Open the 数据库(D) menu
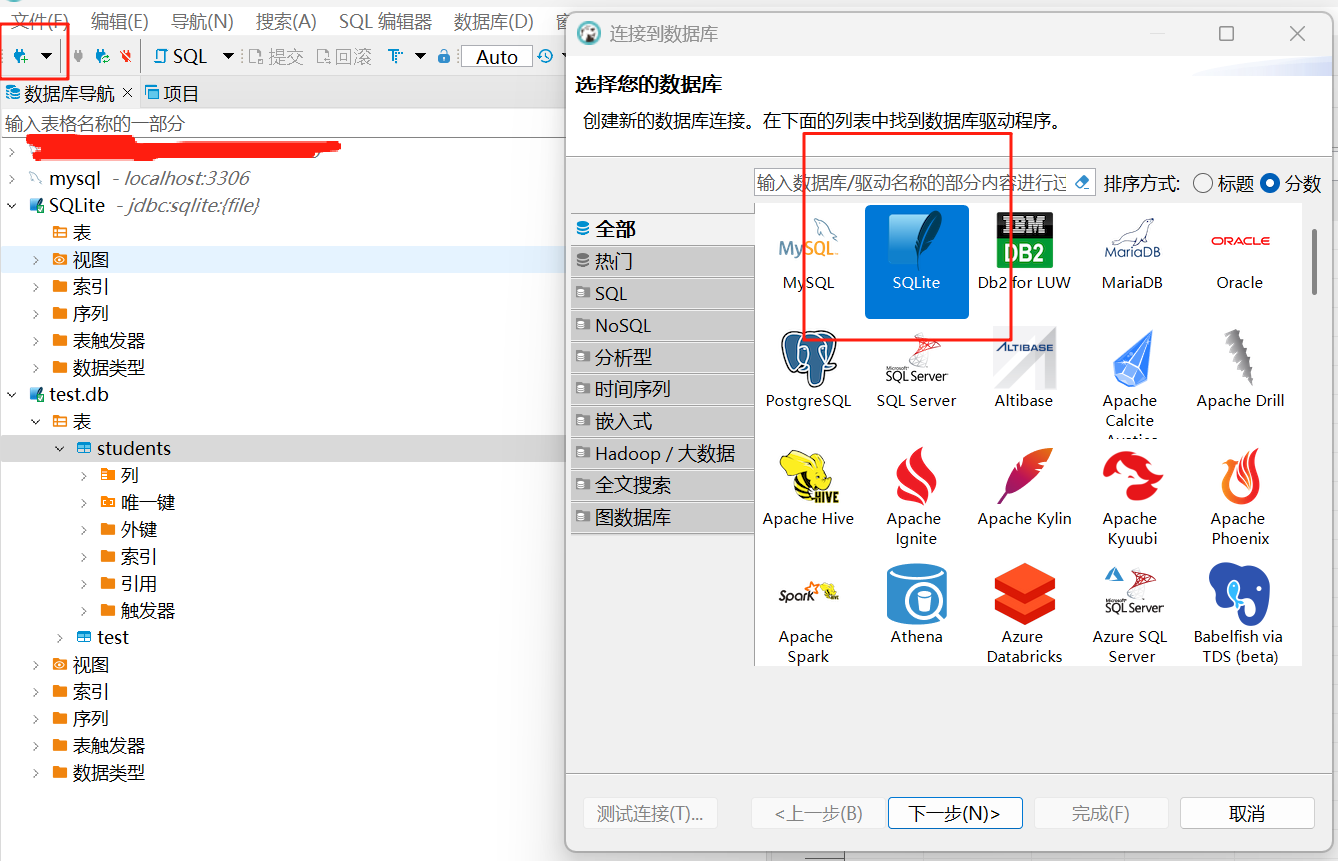 click(494, 21)
